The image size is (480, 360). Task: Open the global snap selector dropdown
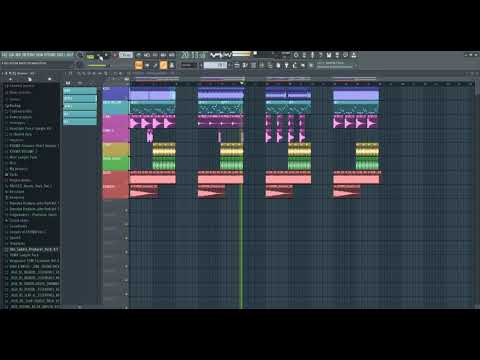click(x=189, y=65)
